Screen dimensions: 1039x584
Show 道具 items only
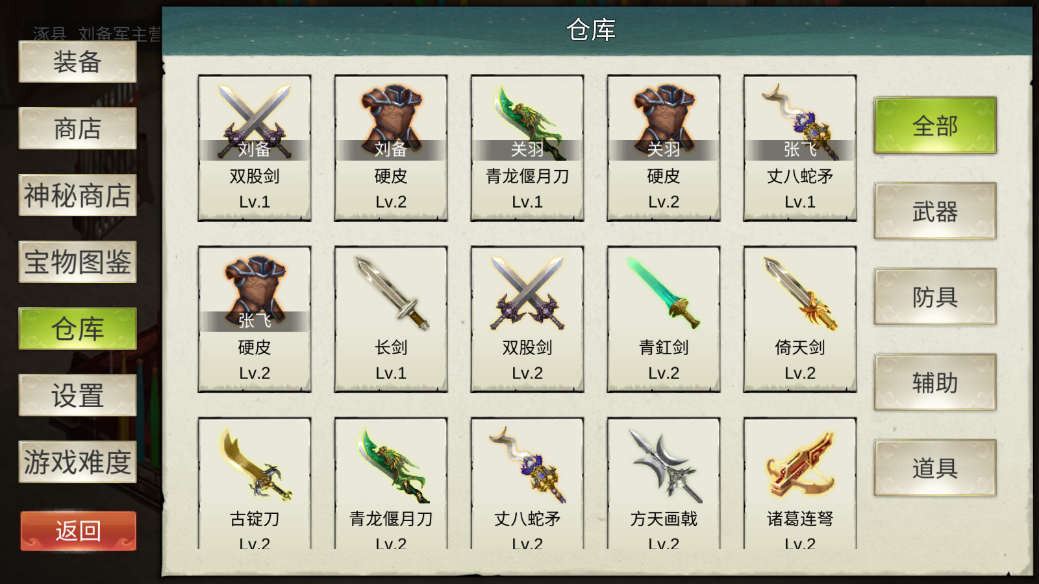pos(935,468)
